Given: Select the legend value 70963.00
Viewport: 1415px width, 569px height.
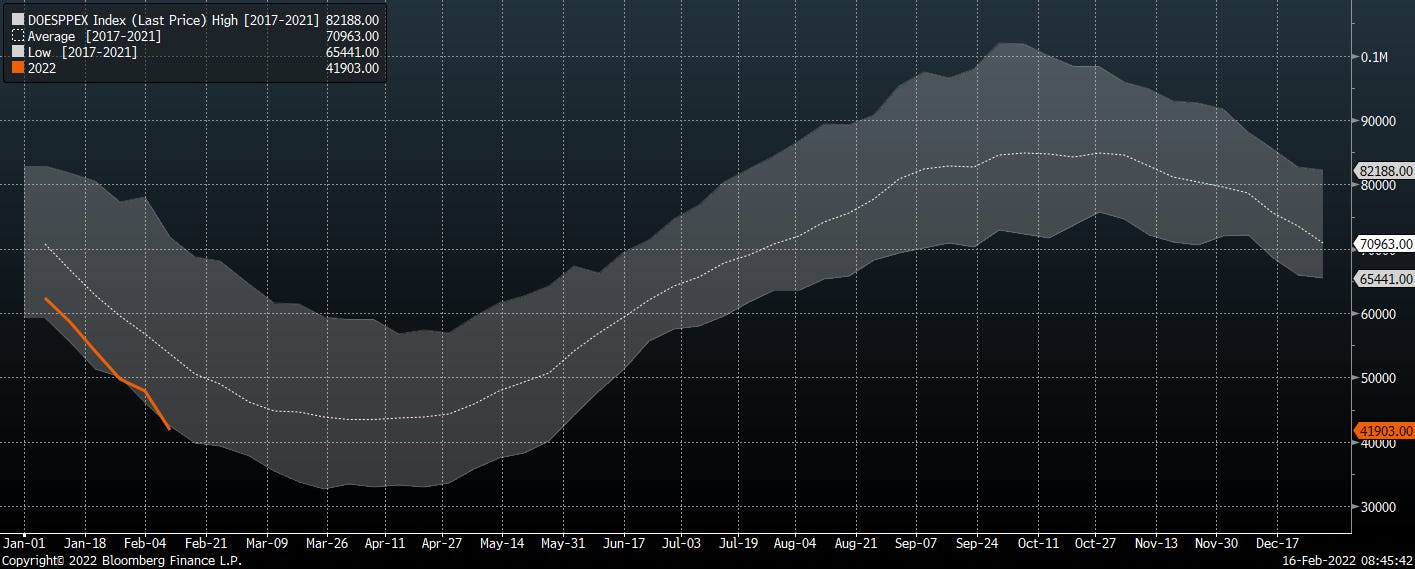Looking at the screenshot, I should point(353,36).
